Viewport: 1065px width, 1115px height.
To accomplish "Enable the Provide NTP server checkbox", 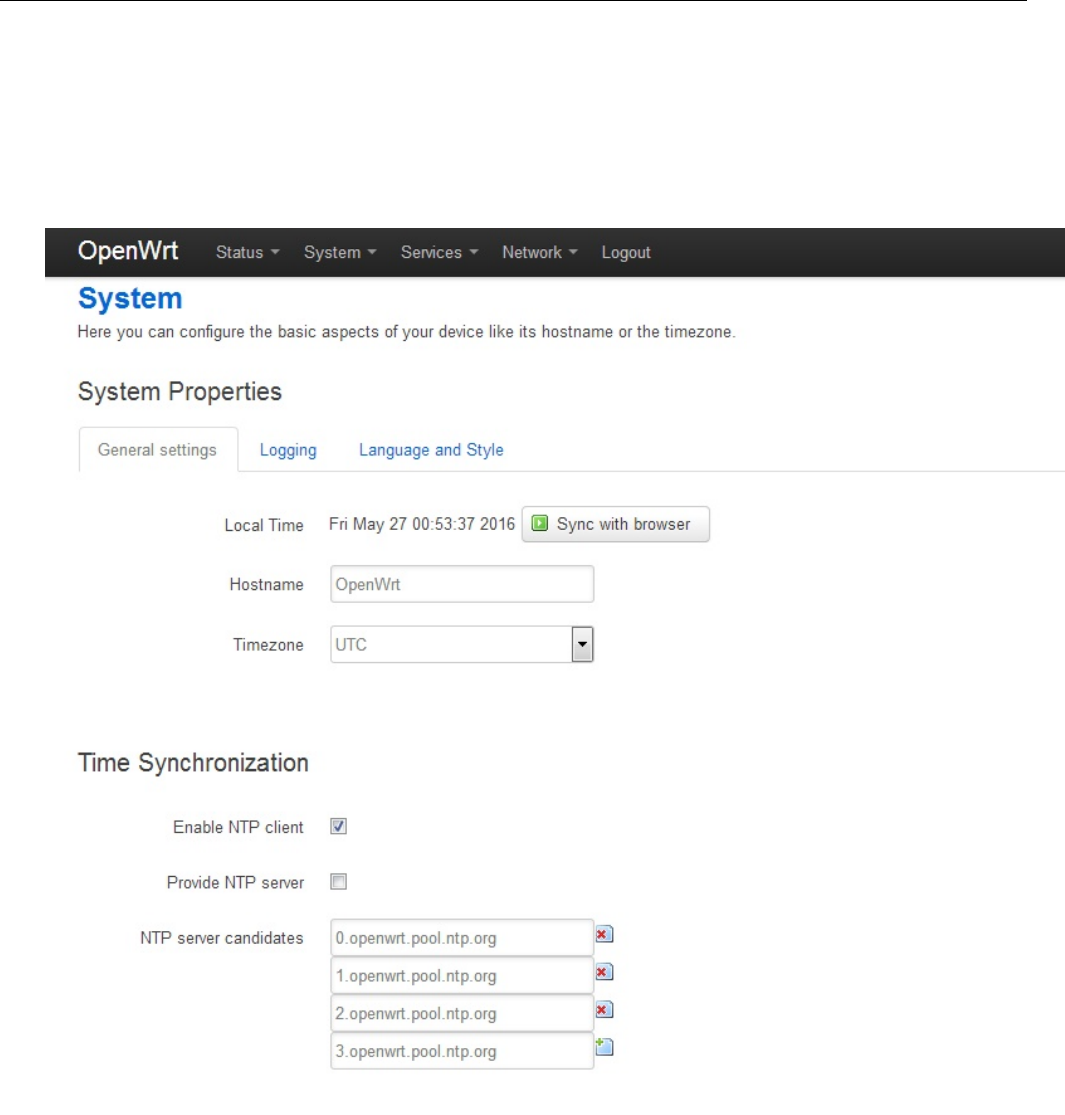I will click(x=338, y=882).
